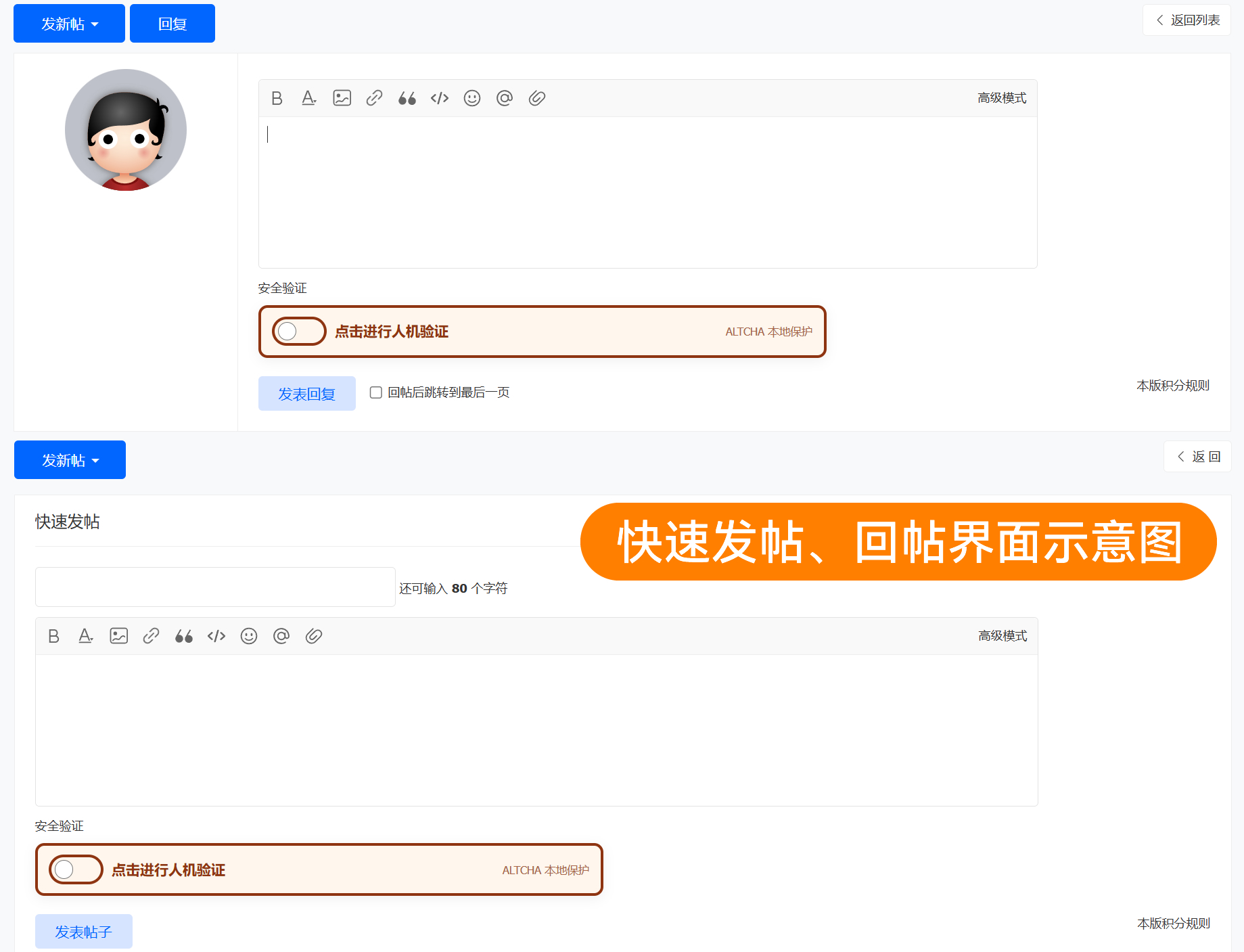The width and height of the screenshot is (1244, 952).
Task: Insert quote block in reply editor toolbar
Action: pos(407,98)
